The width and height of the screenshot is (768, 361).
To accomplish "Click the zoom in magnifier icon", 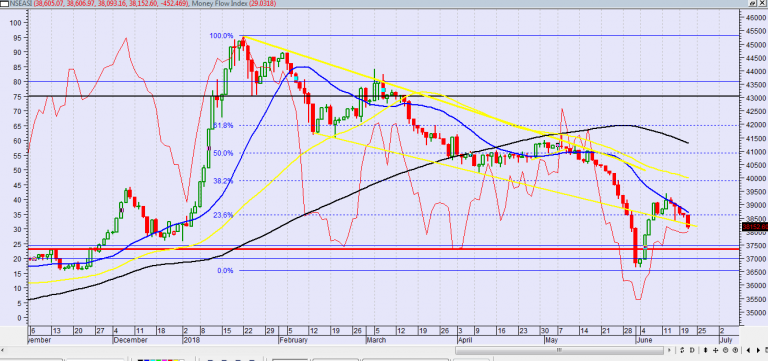I will (735, 350).
